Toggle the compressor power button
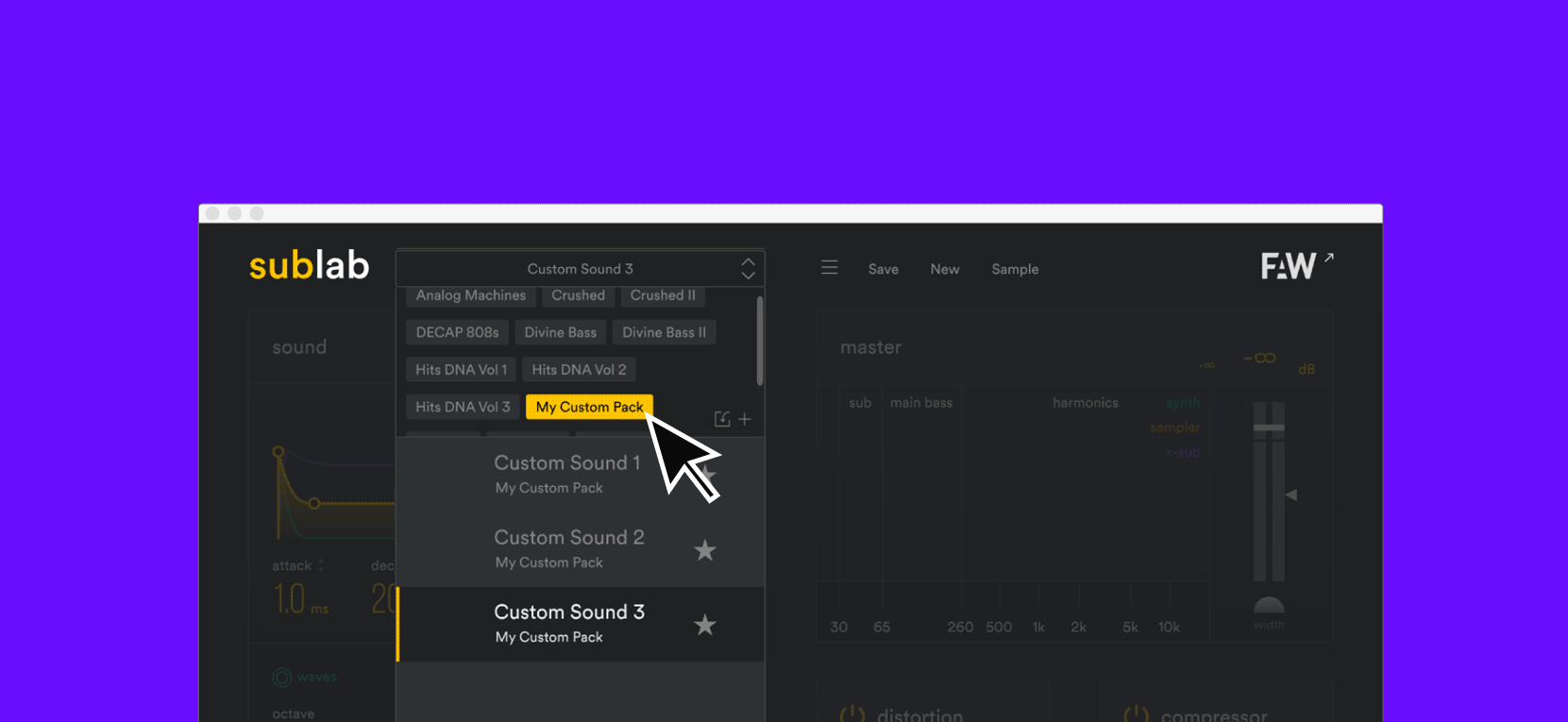This screenshot has height=722, width=1568. (1137, 714)
